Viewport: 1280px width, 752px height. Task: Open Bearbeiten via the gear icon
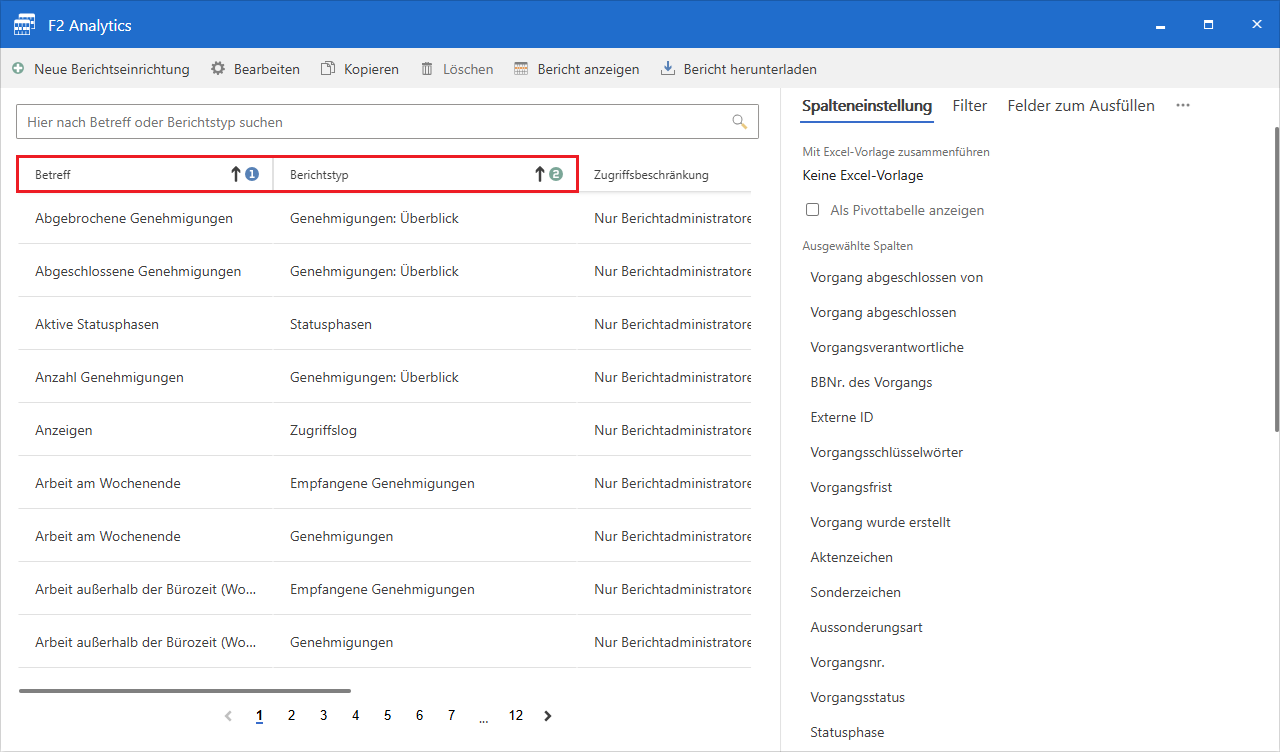click(x=218, y=69)
